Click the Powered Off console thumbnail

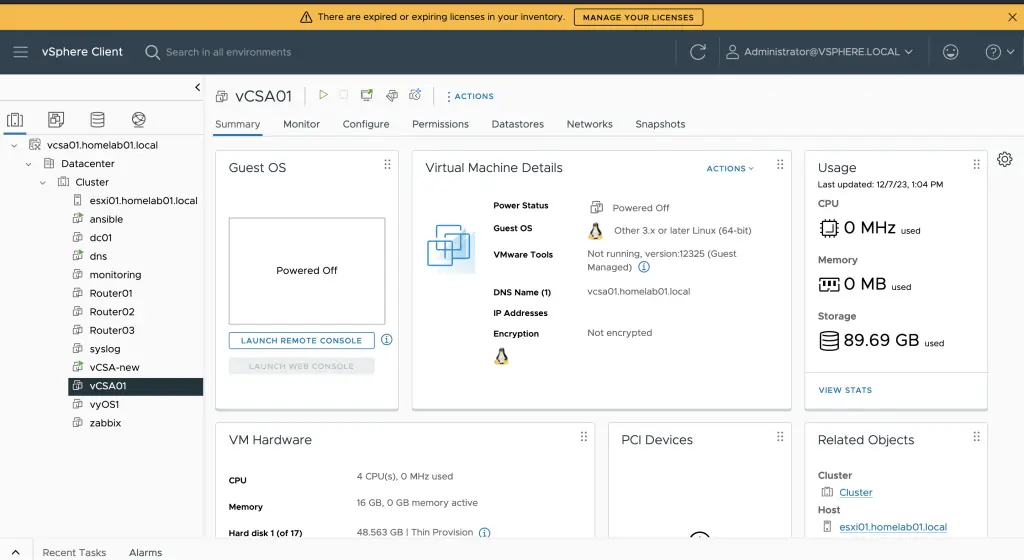[306, 271]
